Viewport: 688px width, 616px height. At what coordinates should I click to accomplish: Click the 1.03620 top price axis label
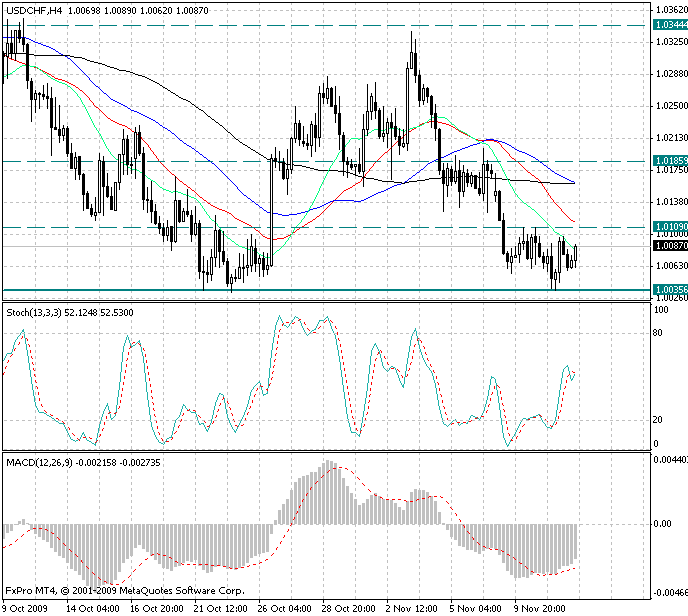tap(669, 10)
